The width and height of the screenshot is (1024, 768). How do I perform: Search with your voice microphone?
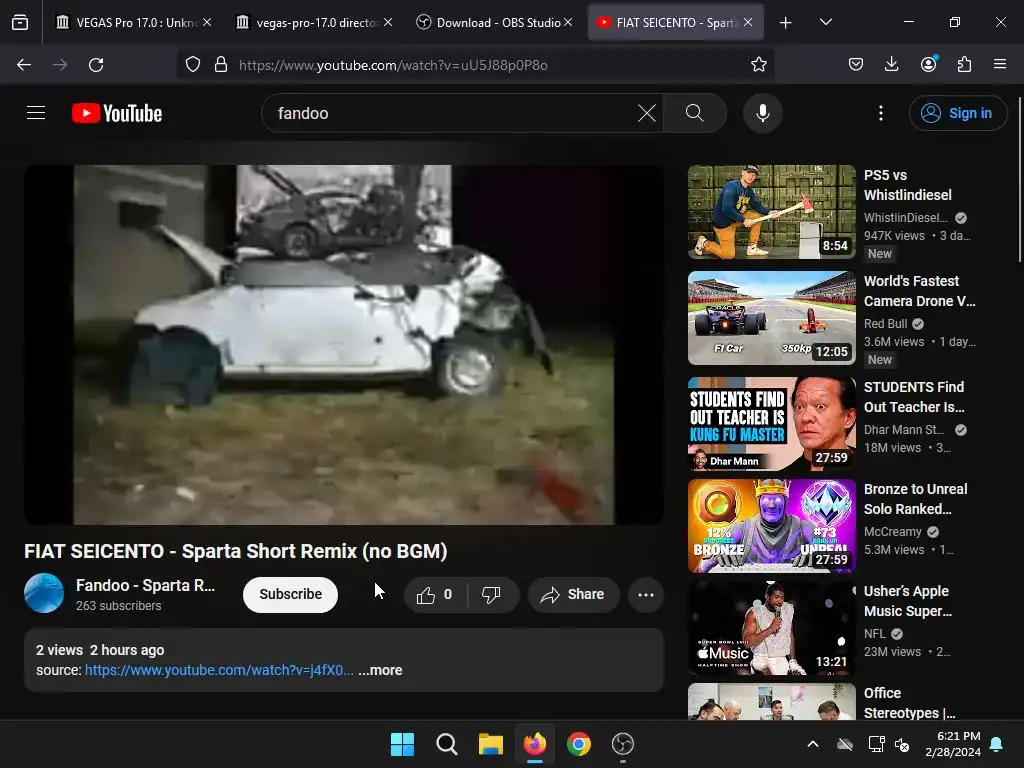click(762, 113)
